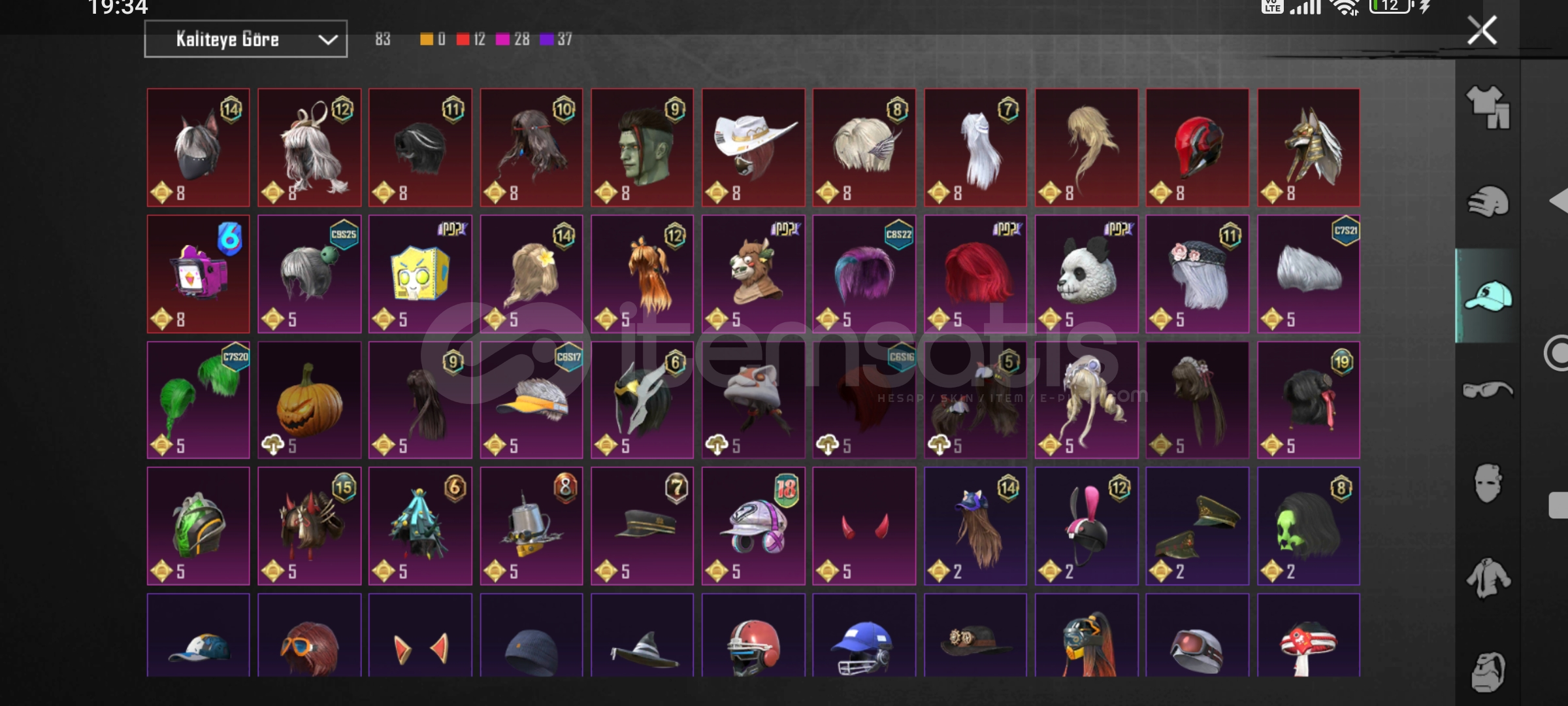Screen dimensions: 1568x706
Task: Select the pumpkin head item
Action: (x=309, y=399)
